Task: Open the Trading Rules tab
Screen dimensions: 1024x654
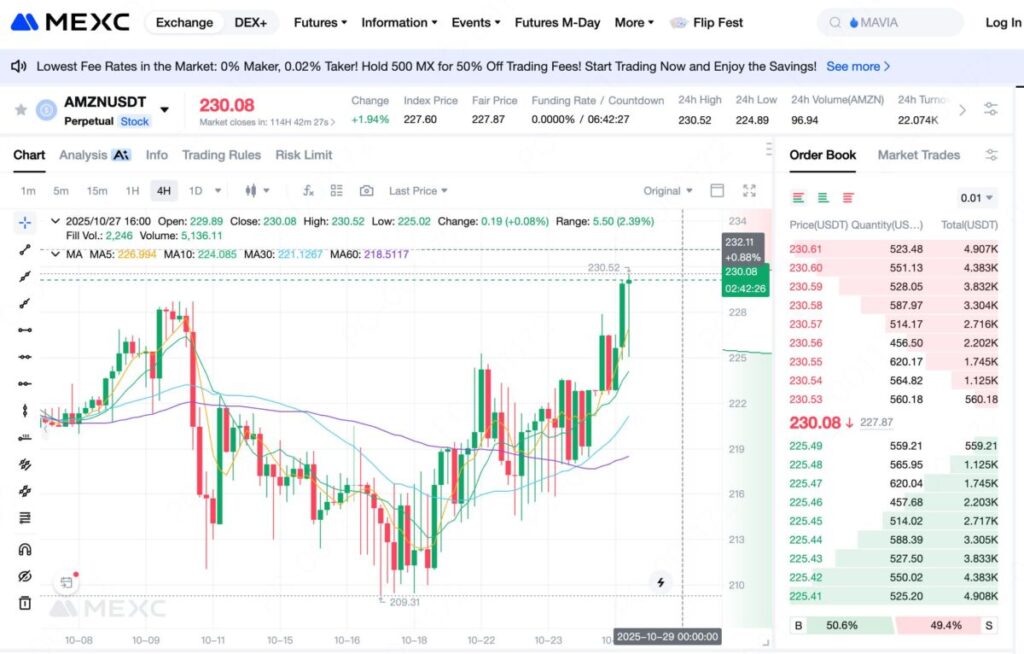Action: [x=221, y=155]
